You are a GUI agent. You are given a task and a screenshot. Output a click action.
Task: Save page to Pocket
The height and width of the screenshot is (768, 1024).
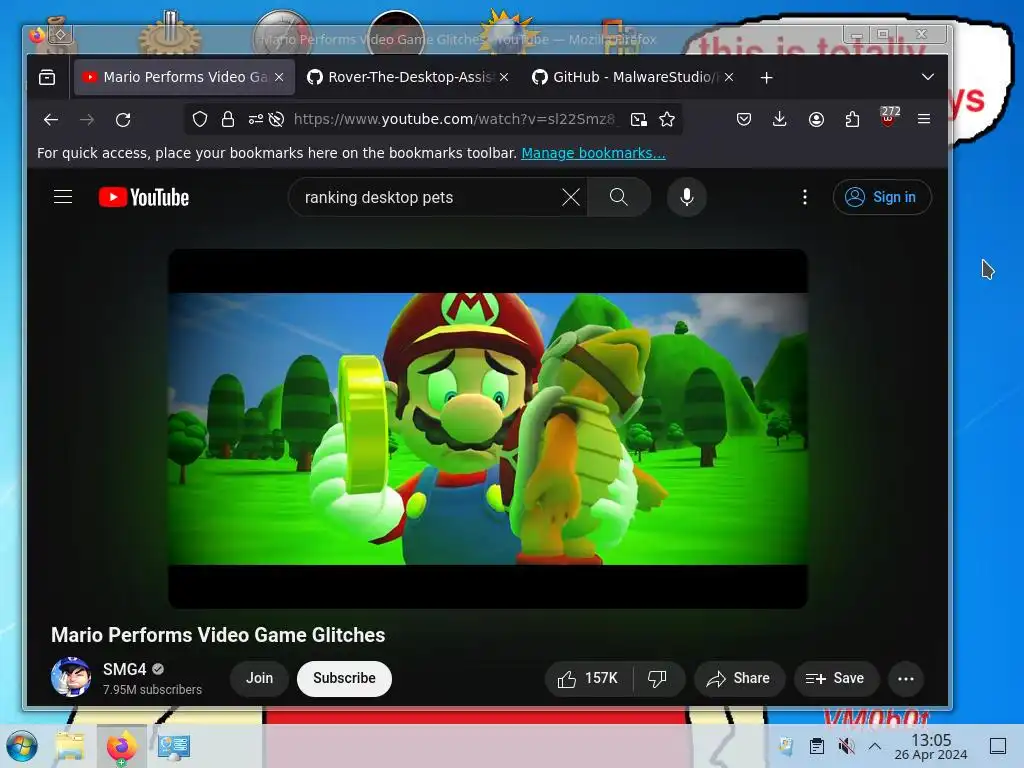tap(744, 119)
